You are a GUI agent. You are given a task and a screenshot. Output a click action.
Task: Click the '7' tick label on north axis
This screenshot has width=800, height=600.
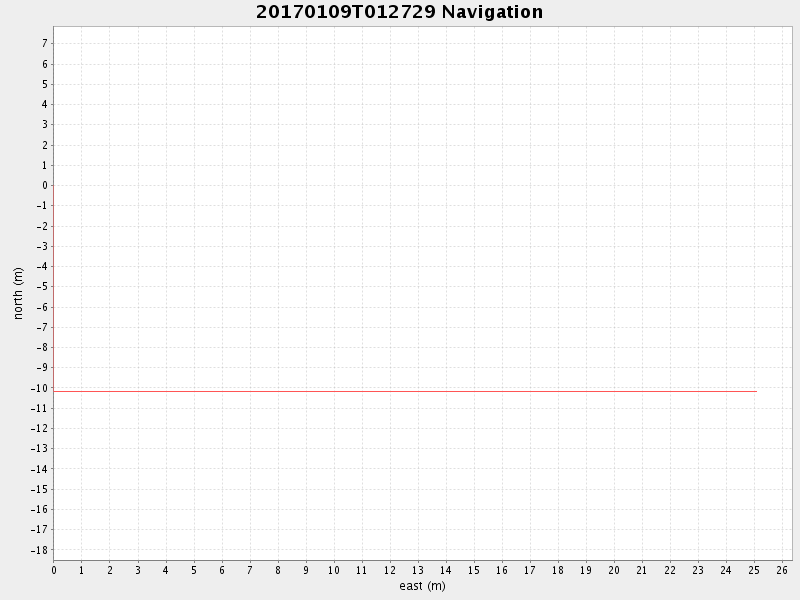(45, 43)
